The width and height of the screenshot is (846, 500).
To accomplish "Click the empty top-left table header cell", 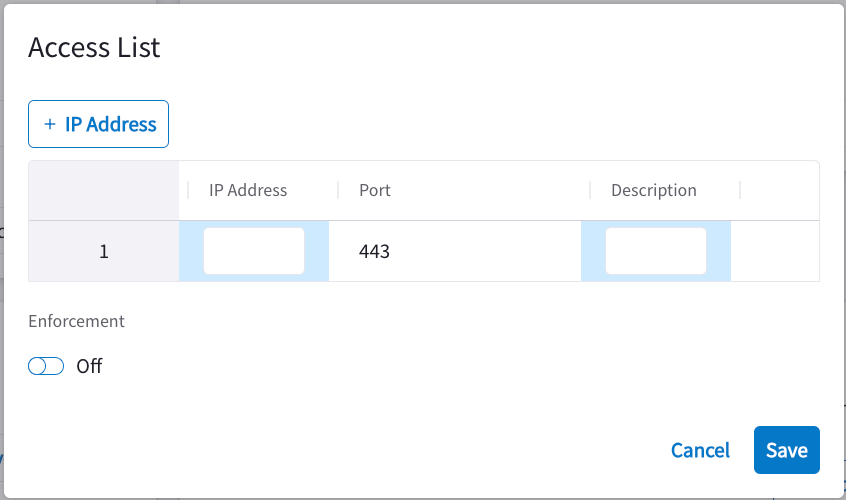I will 104,190.
